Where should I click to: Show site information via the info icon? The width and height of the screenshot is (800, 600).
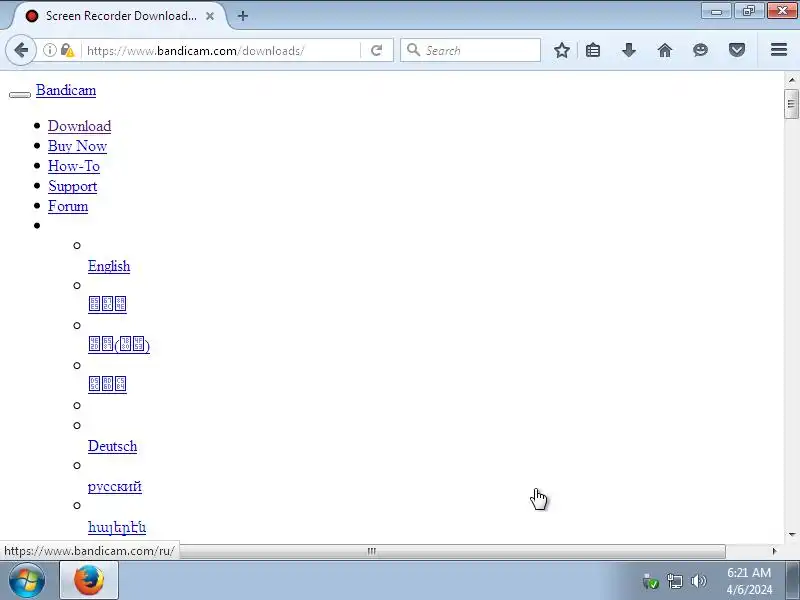pos(49,50)
